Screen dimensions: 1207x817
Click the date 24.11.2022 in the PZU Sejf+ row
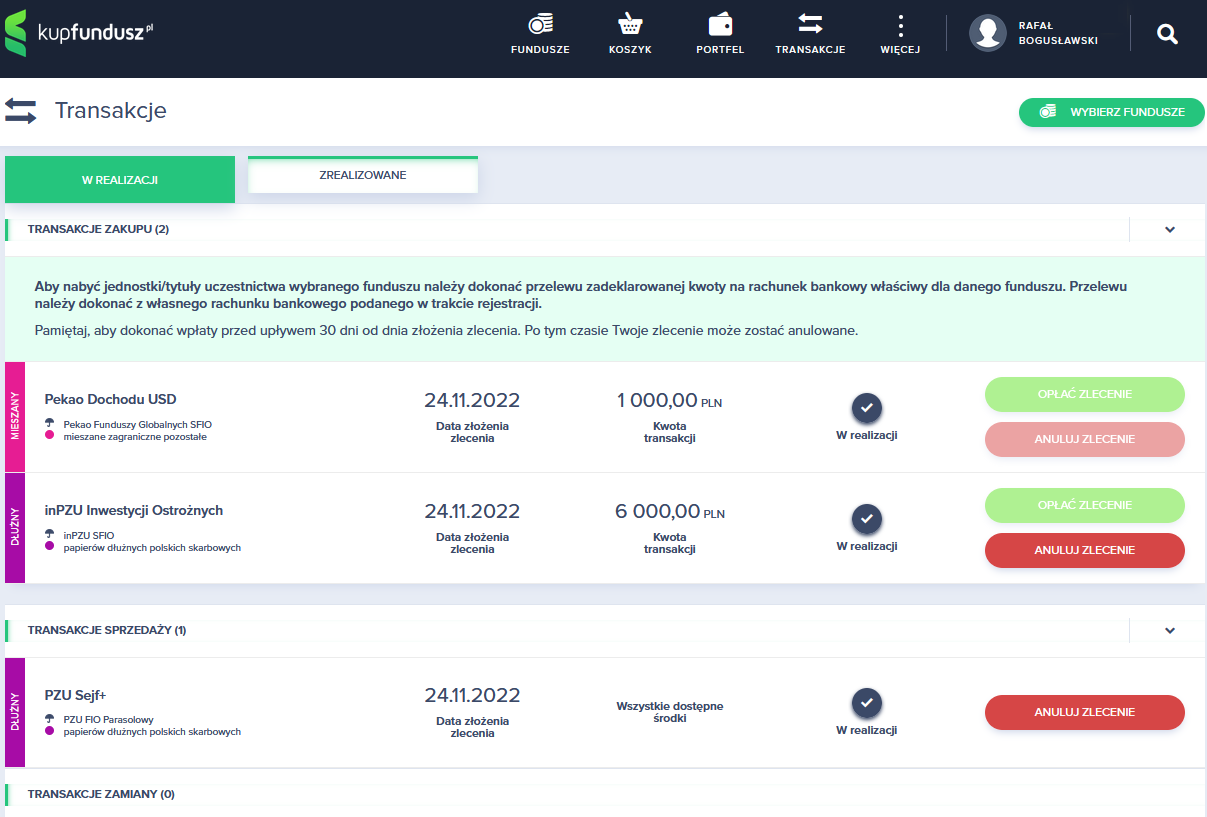[472, 696]
